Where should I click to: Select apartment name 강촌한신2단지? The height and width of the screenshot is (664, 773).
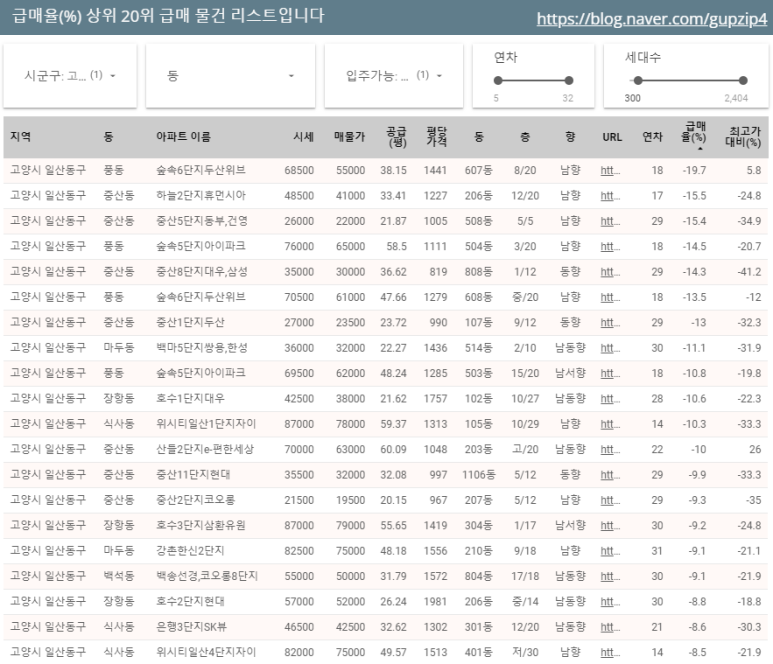click(190, 551)
